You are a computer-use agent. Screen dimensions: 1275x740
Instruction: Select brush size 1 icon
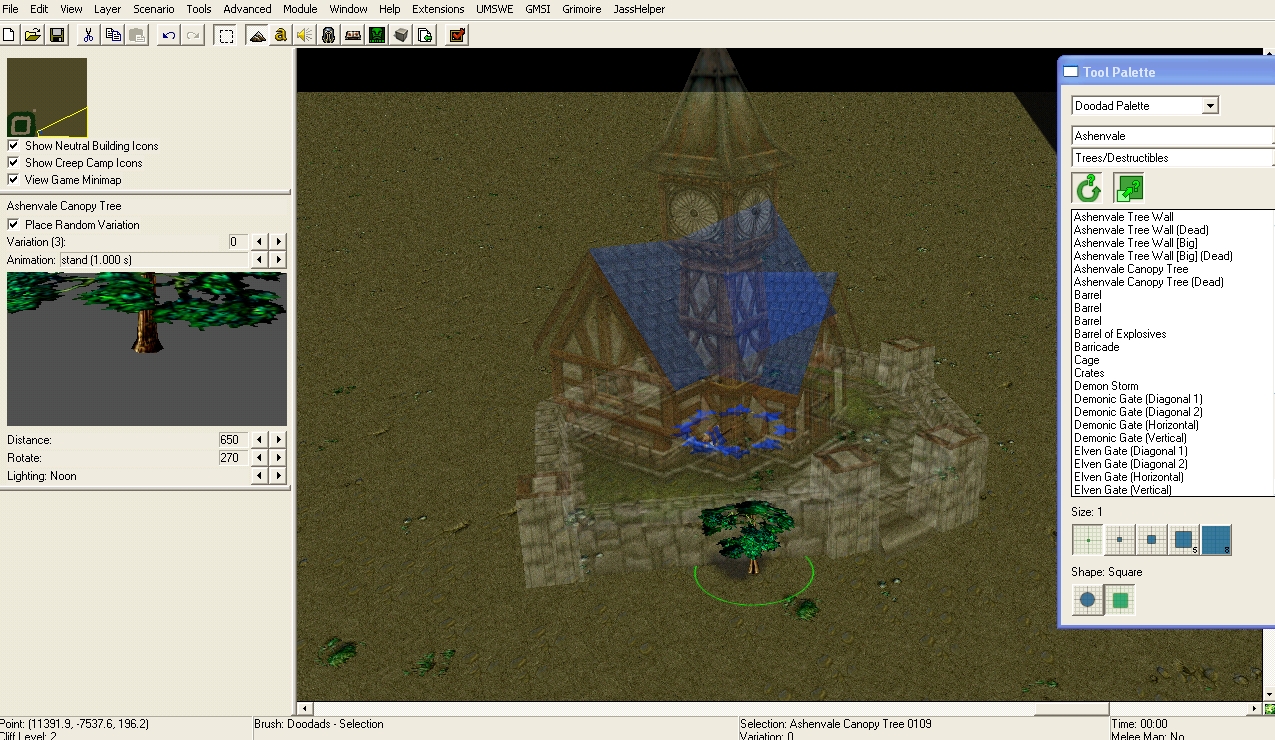[1088, 540]
